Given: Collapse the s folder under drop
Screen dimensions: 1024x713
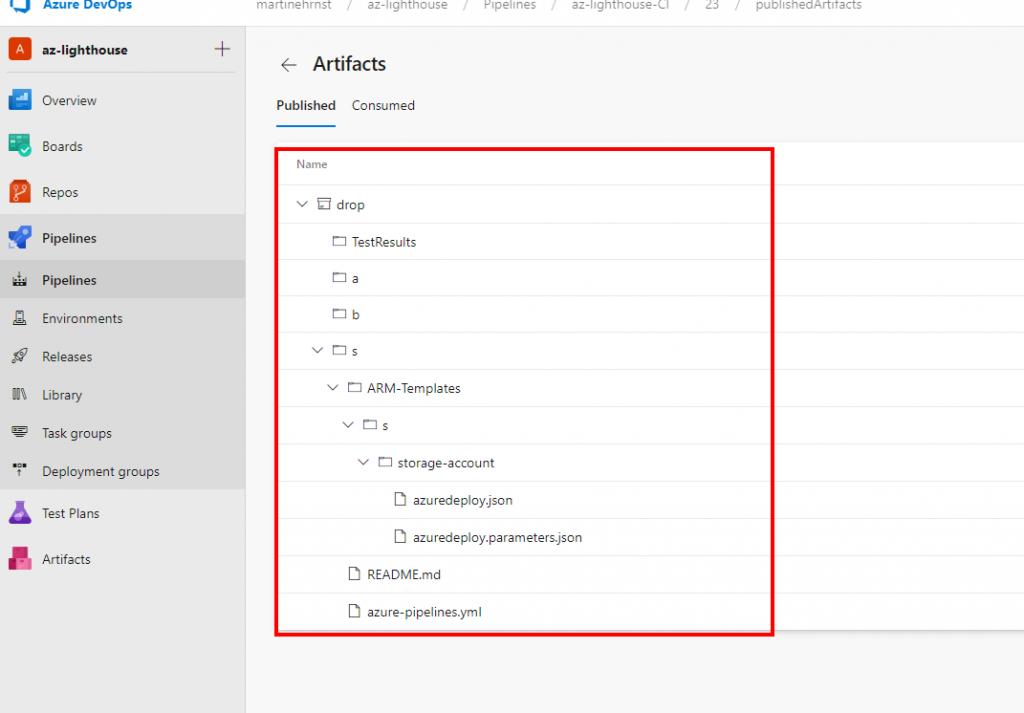Looking at the screenshot, I should [x=317, y=350].
